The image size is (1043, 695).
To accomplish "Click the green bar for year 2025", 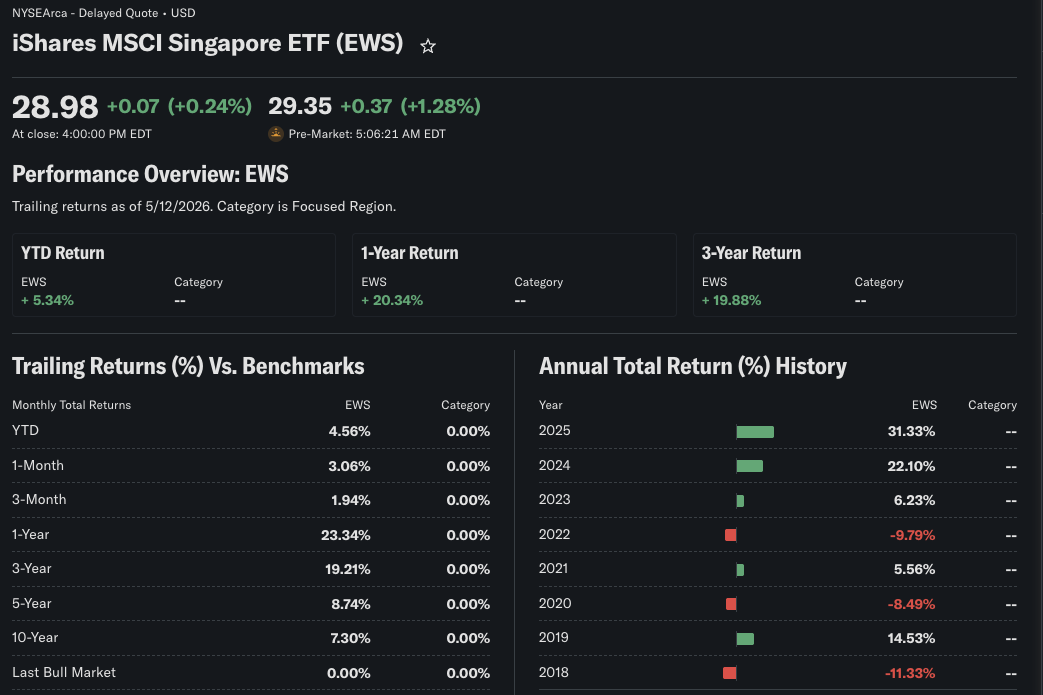I will point(755,432).
